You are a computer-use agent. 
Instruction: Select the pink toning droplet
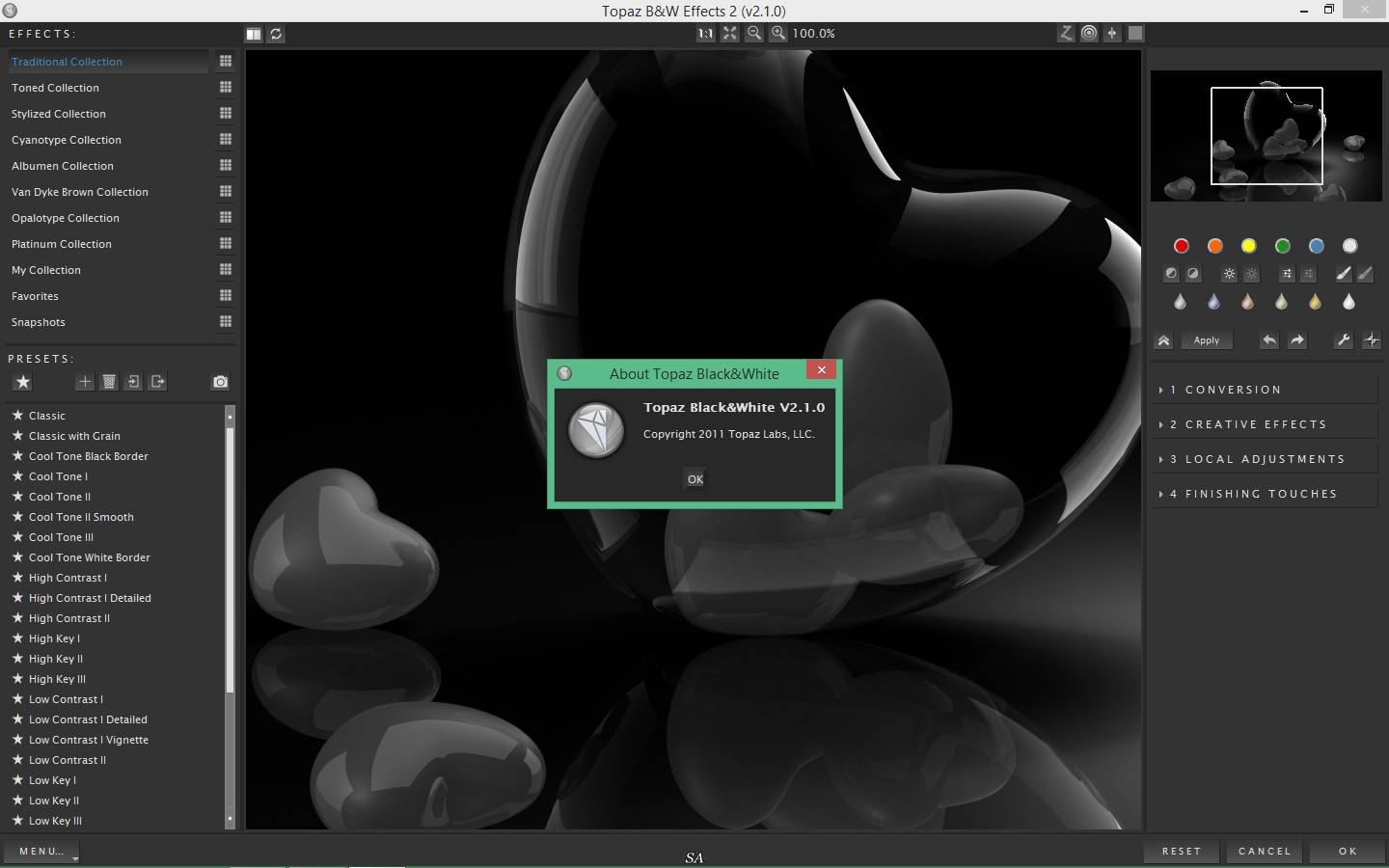click(1247, 302)
